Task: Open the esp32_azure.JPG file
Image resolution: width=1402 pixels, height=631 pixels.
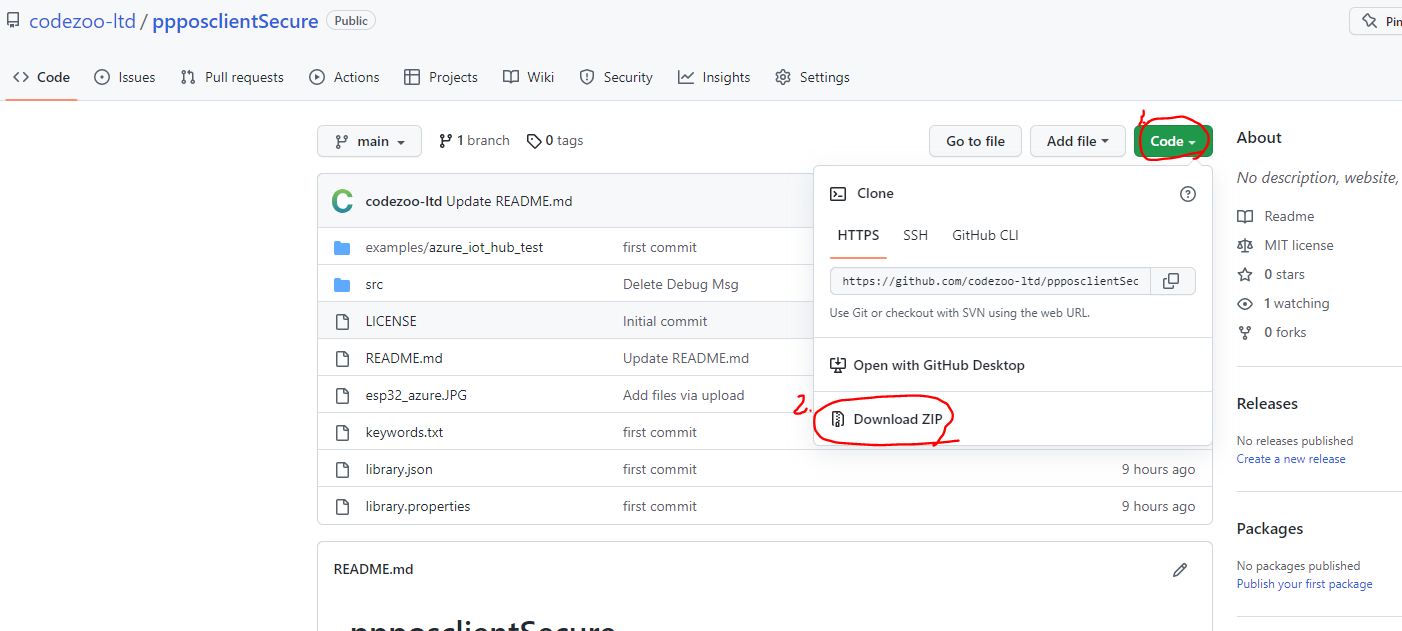Action: [416, 395]
